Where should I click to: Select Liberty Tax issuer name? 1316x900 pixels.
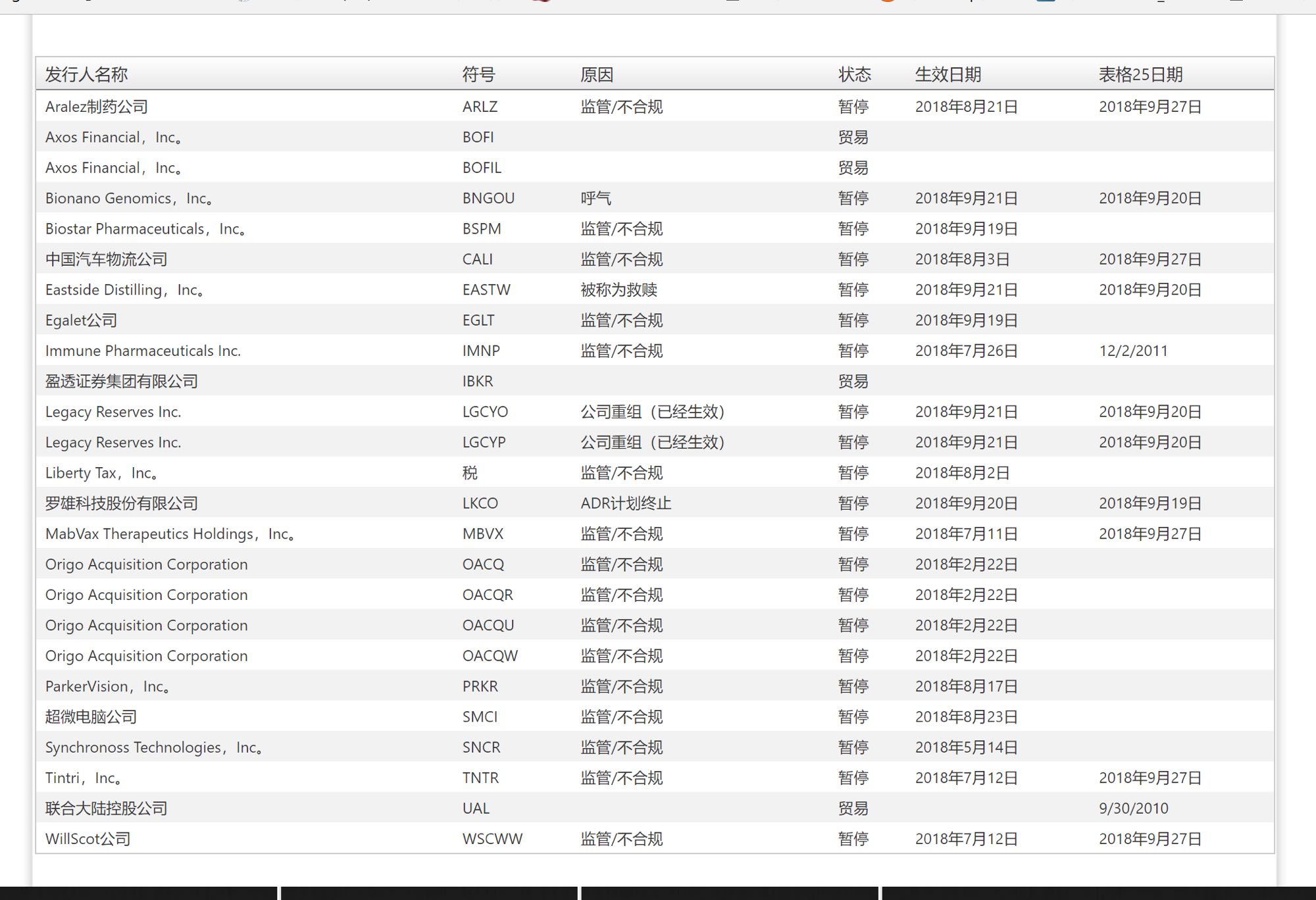[101, 473]
